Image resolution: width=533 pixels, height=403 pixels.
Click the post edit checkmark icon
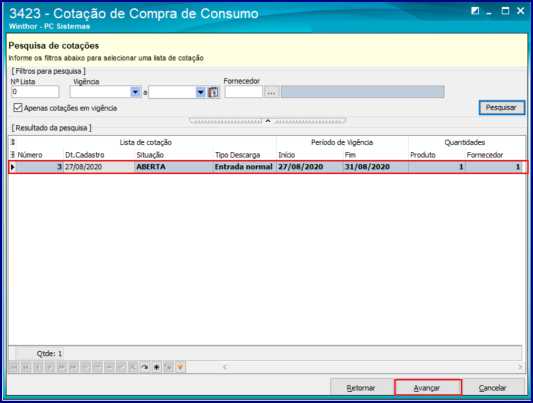point(121,367)
